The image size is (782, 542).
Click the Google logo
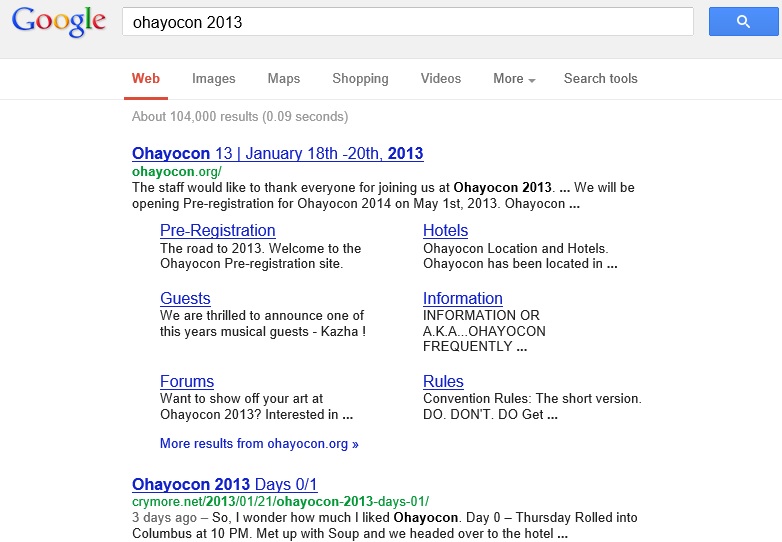coord(58,22)
